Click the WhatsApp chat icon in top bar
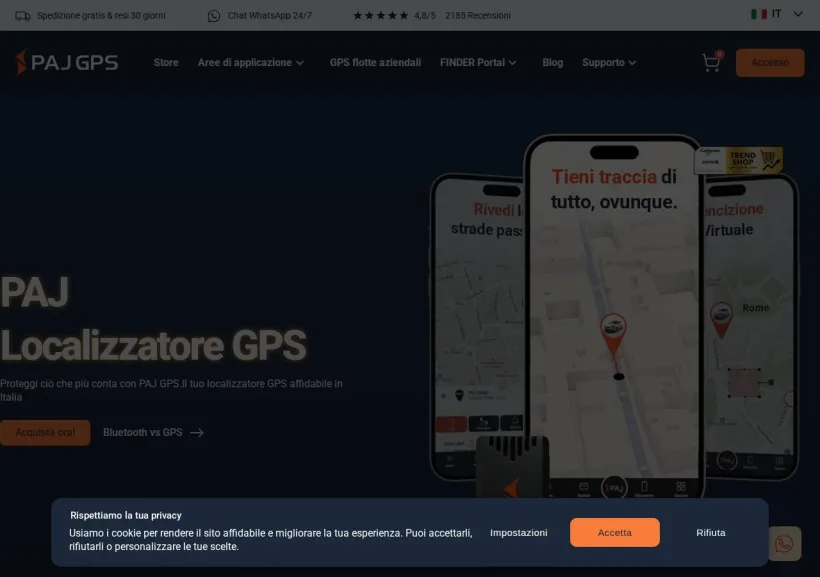 pyautogui.click(x=213, y=16)
